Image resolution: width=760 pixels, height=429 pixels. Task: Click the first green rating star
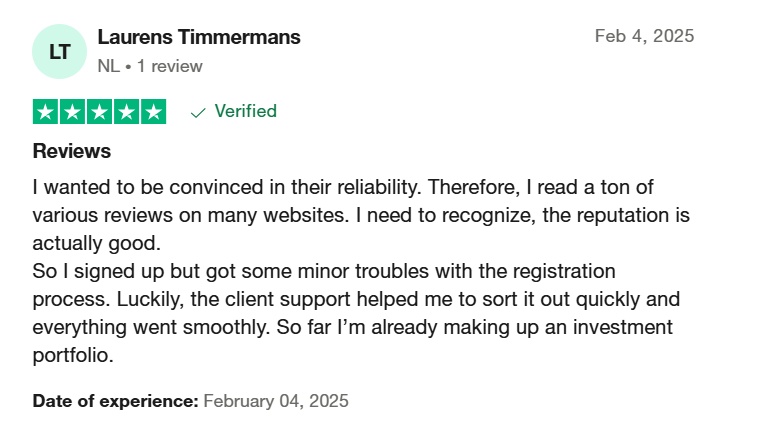(x=45, y=111)
